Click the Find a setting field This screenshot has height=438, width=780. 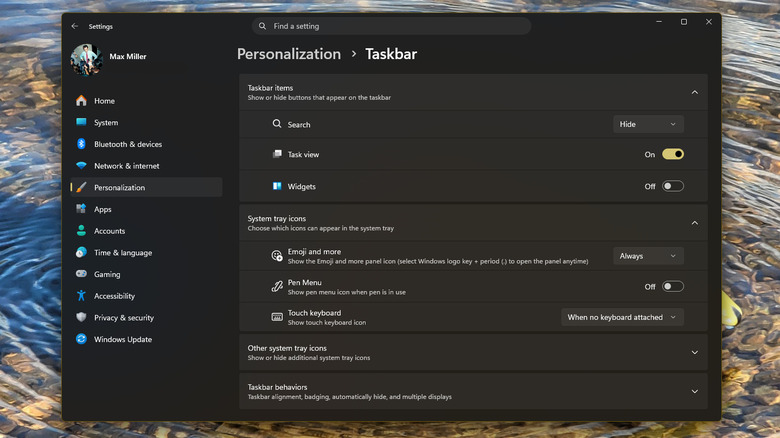click(391, 26)
